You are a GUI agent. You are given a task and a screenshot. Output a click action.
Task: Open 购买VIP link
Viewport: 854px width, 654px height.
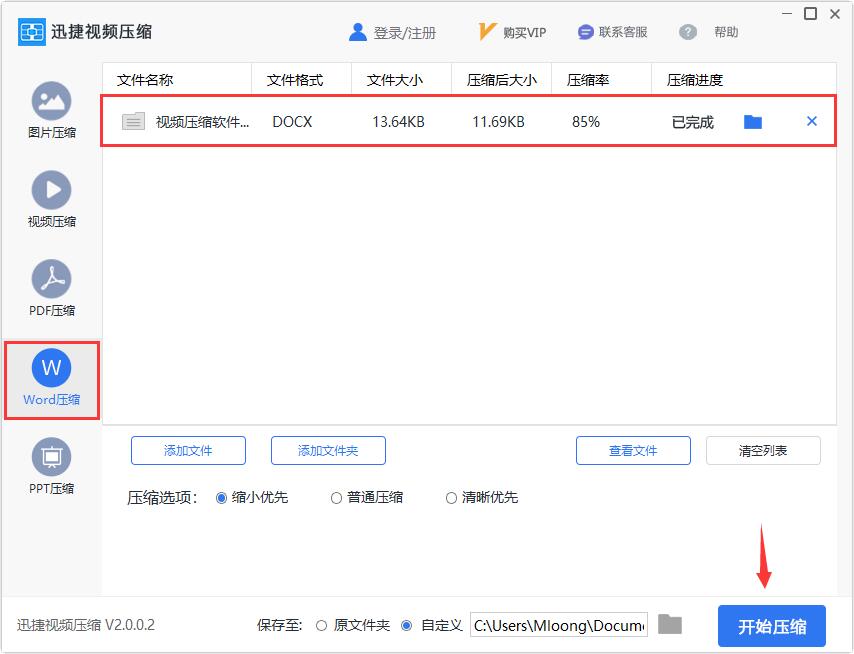point(524,33)
